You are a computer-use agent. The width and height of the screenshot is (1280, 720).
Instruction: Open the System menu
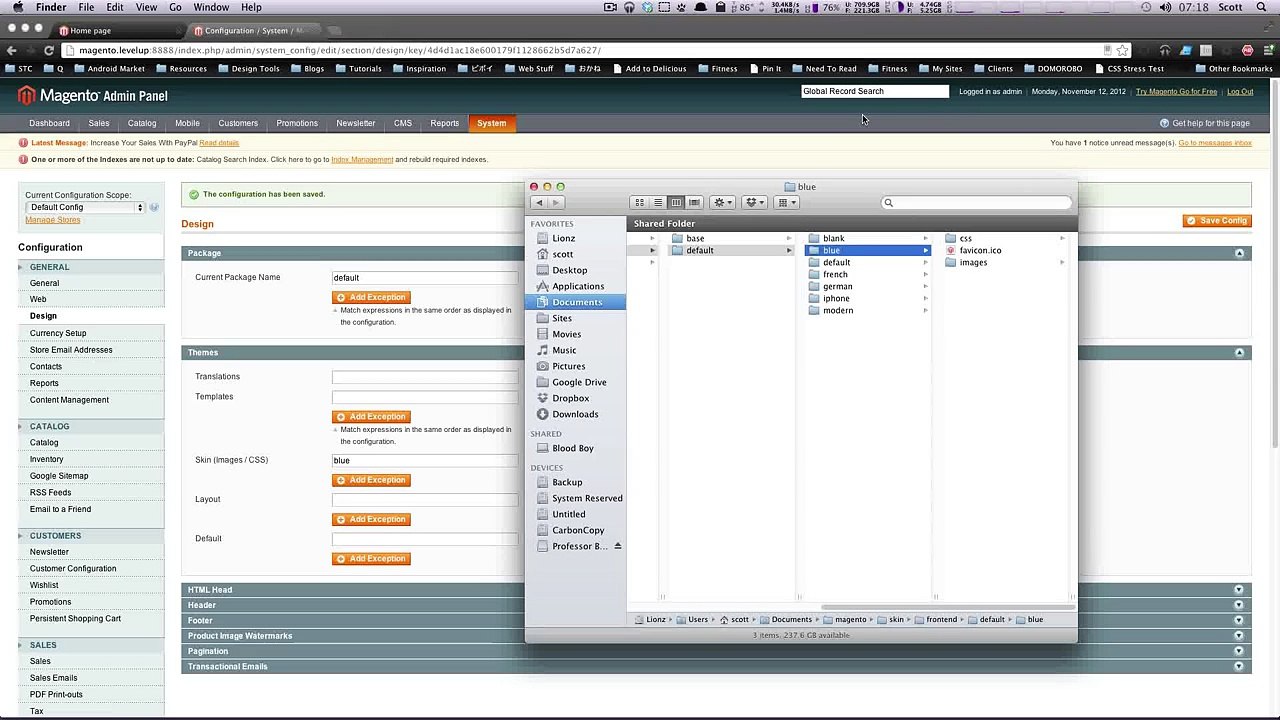491,123
